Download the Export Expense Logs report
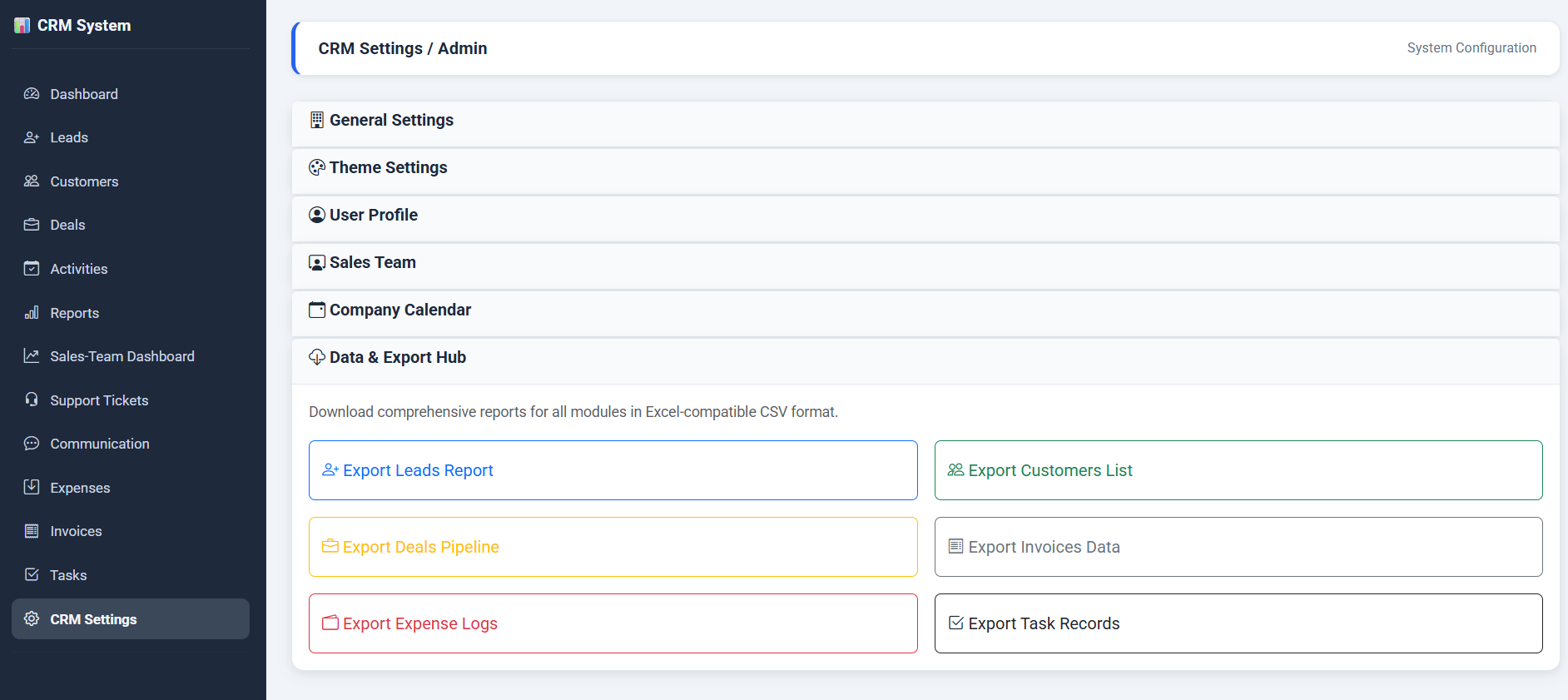Screen dimensions: 1568x700 click(x=613, y=623)
